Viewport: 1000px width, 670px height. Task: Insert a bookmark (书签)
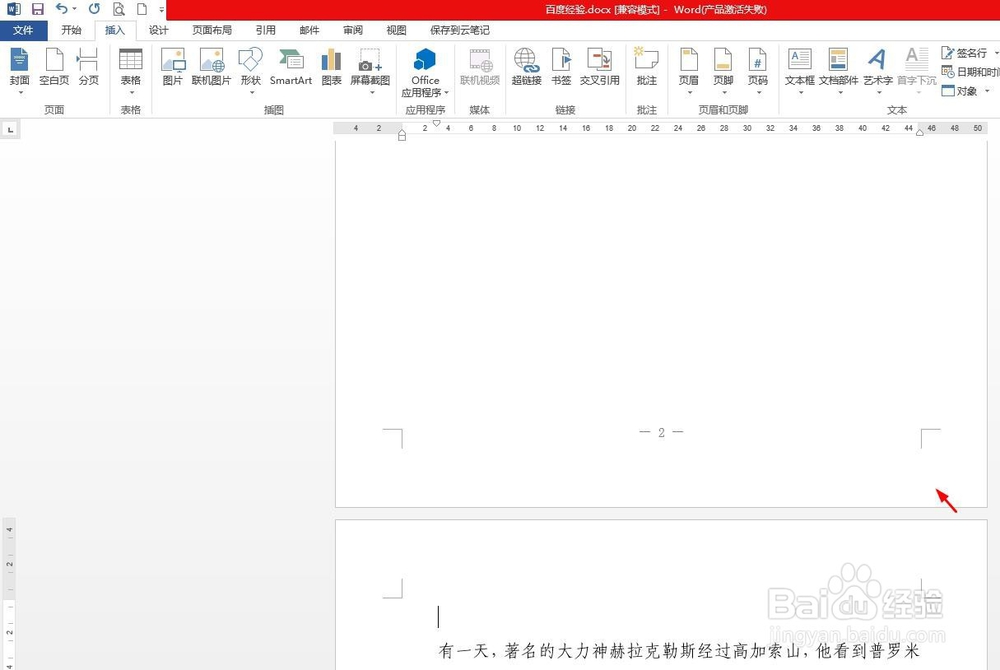tap(561, 68)
